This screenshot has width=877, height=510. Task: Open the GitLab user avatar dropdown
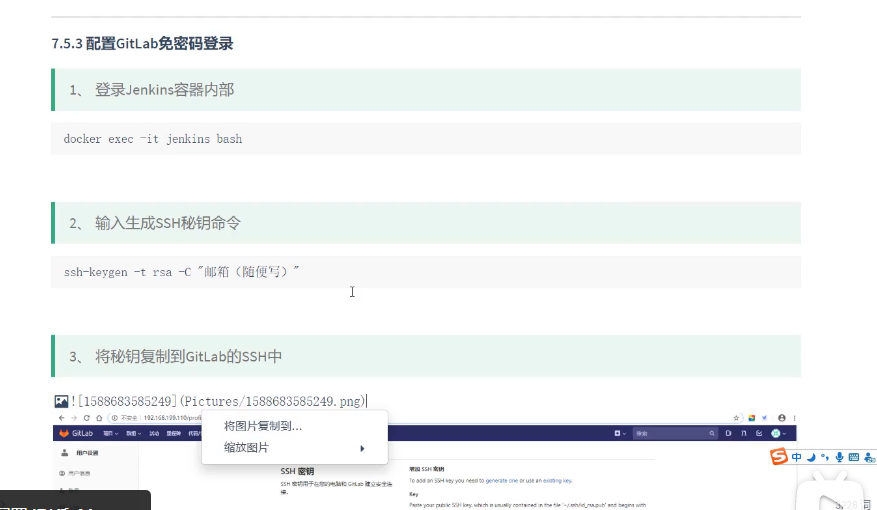(777, 433)
